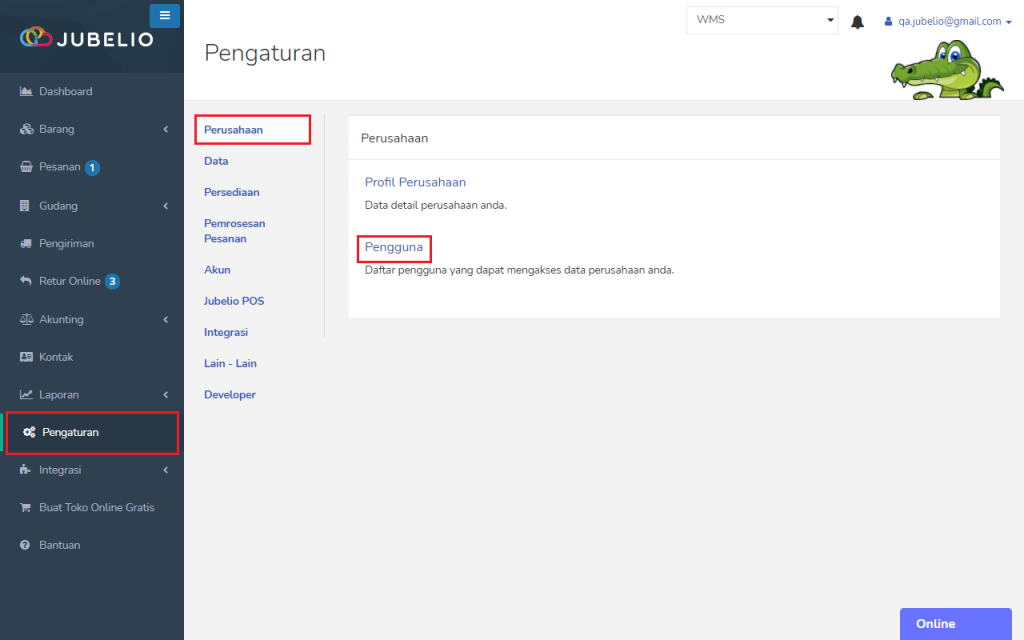Open the notifications bell

click(x=857, y=22)
